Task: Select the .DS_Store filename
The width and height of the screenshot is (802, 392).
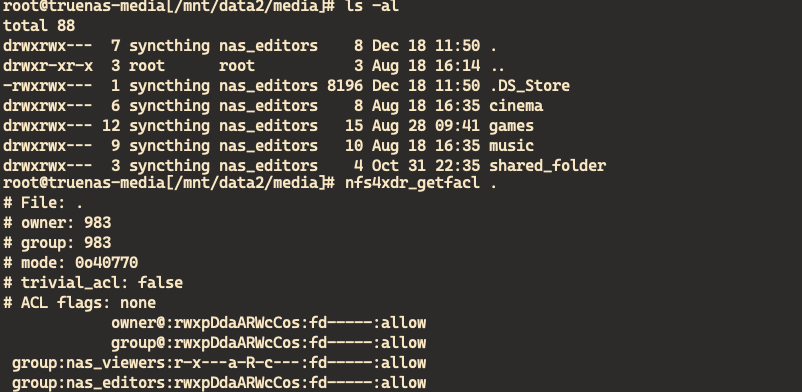Action: tap(529, 85)
